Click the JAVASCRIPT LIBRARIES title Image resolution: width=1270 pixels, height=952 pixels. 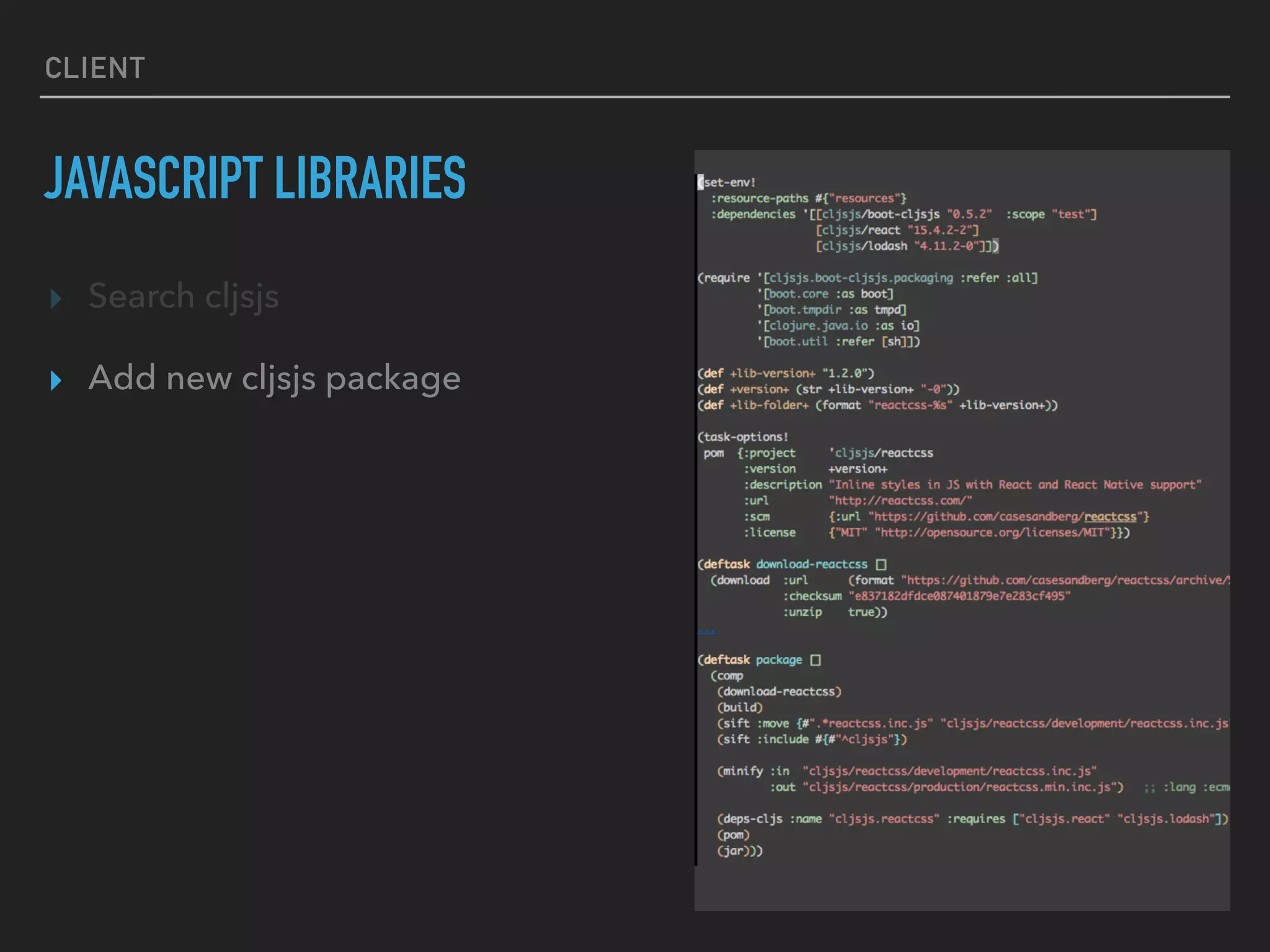(255, 178)
